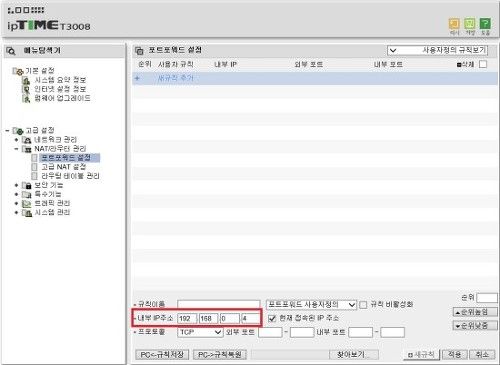This screenshot has height=365, width=500.
Task: Click the 고급 설정 green gear icon
Action: point(18,131)
